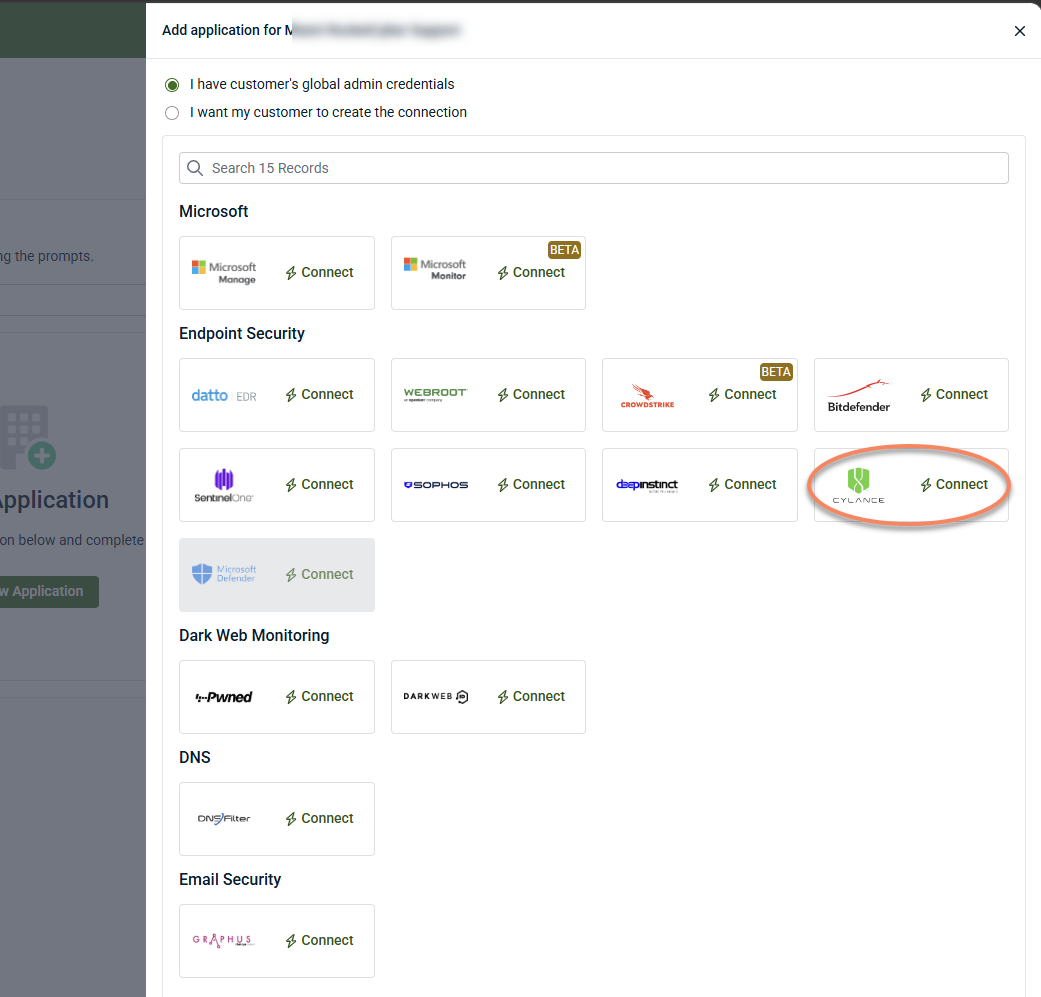The height and width of the screenshot is (997, 1041).
Task: Connect Microsoft Defender
Action: click(319, 575)
